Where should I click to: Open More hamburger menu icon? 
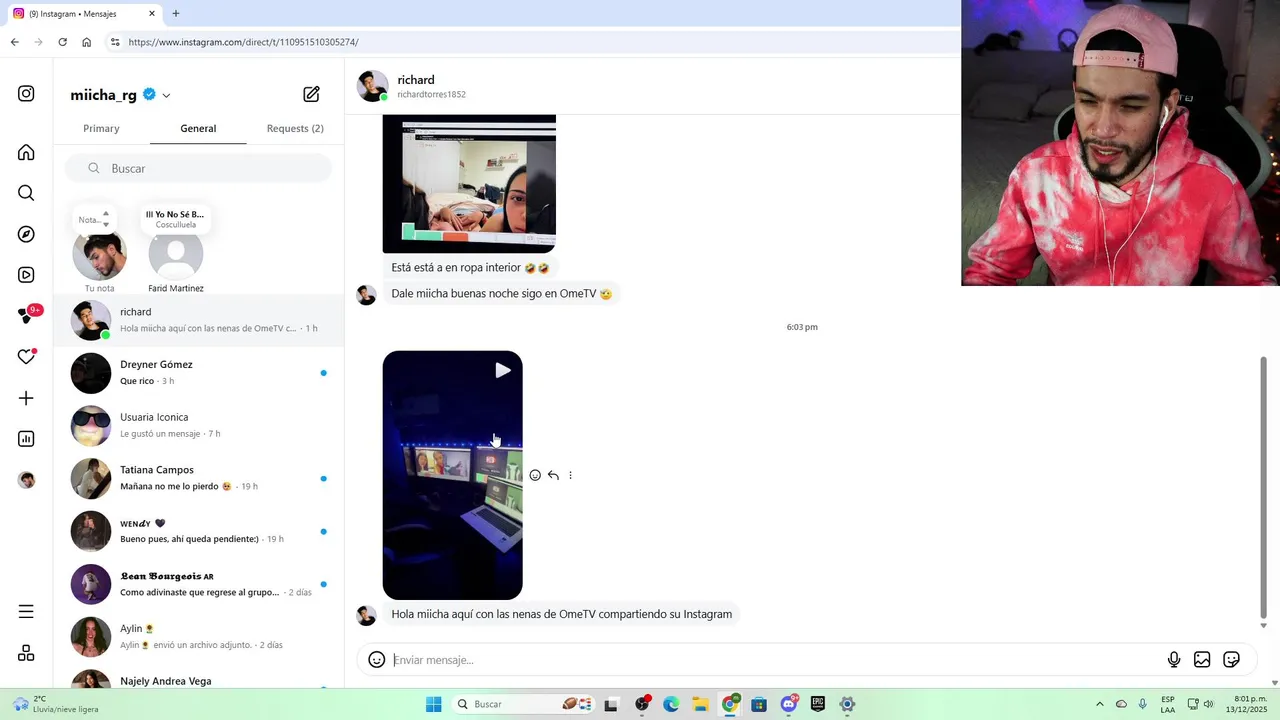tap(26, 612)
